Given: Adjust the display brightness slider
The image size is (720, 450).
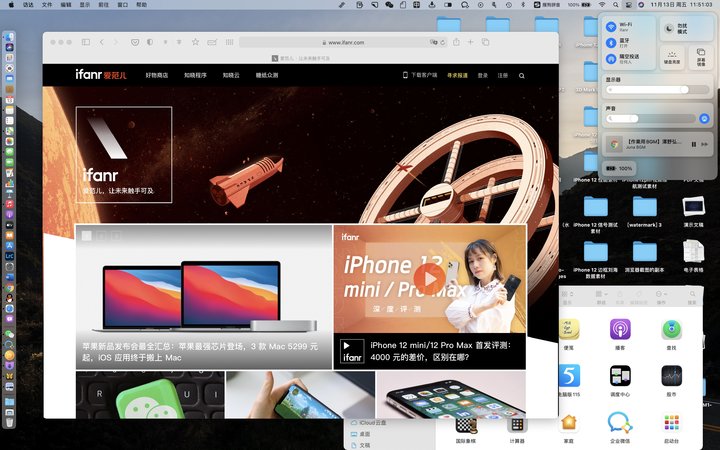Looking at the screenshot, I should tap(658, 90).
